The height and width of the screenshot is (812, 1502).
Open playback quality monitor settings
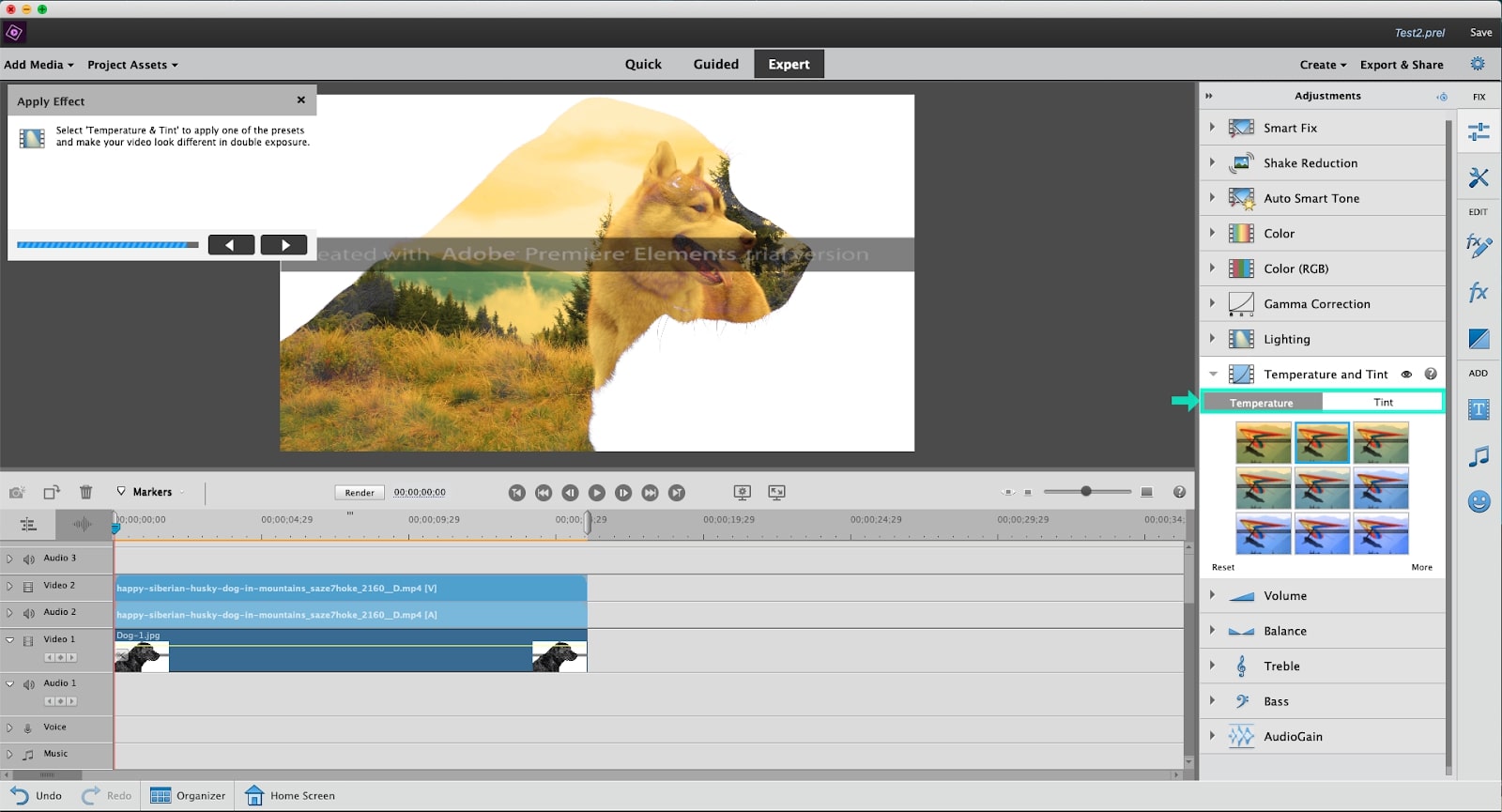pyautogui.click(x=742, y=492)
